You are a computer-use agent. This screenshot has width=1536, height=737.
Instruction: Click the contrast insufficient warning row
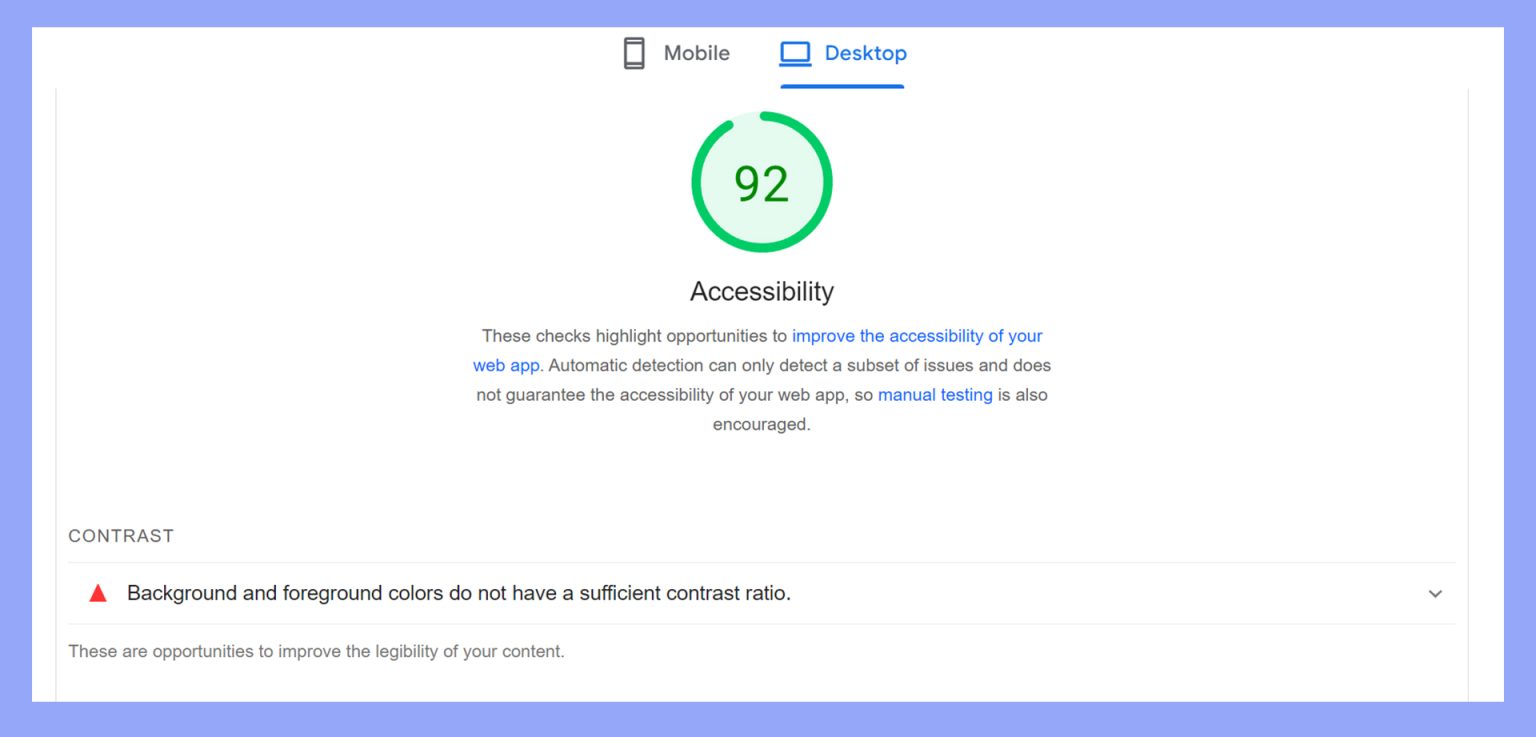coord(458,593)
